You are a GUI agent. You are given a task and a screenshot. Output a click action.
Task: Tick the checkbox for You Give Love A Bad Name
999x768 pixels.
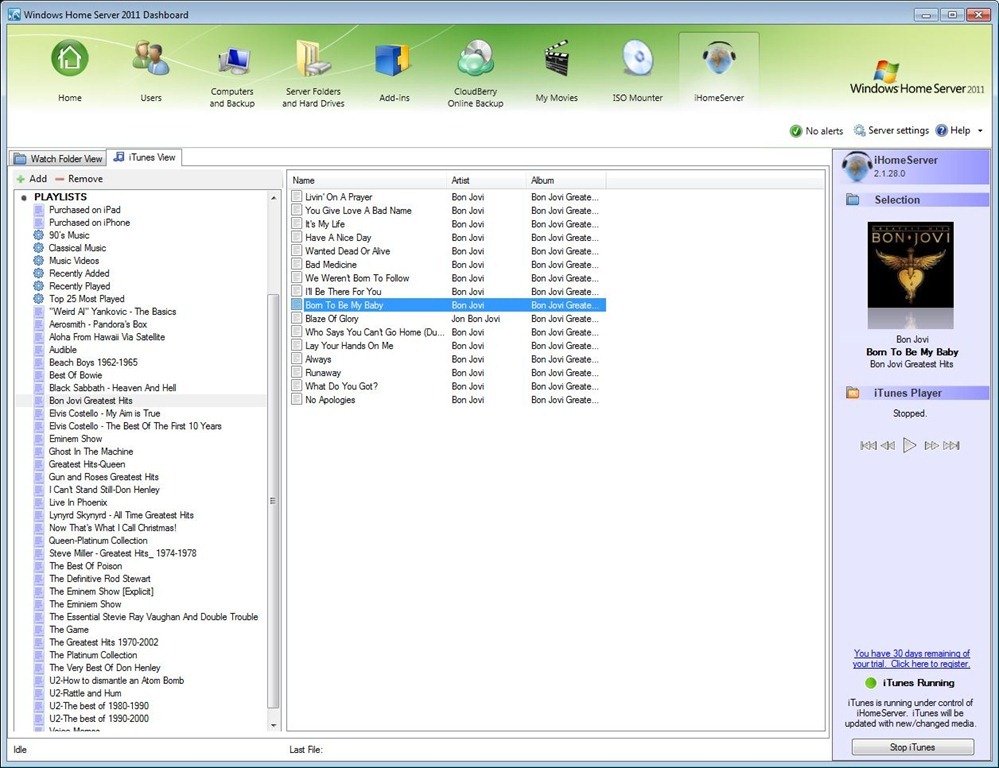[296, 210]
